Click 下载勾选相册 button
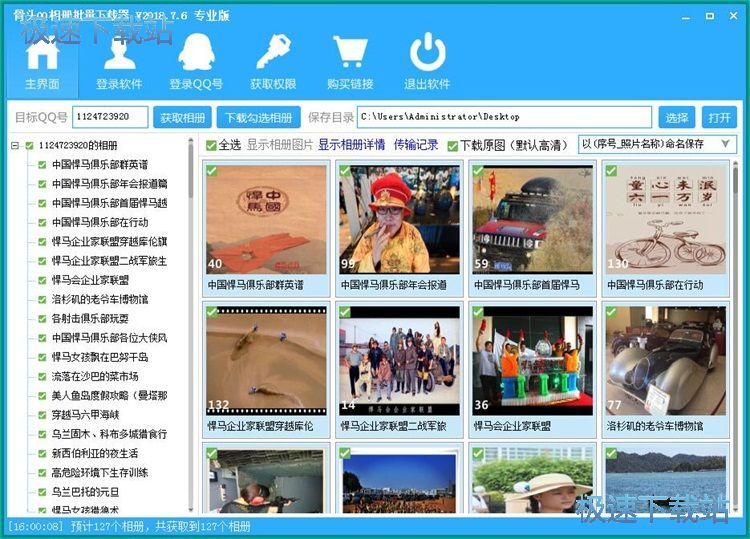This screenshot has height=539, width=750. pos(259,117)
